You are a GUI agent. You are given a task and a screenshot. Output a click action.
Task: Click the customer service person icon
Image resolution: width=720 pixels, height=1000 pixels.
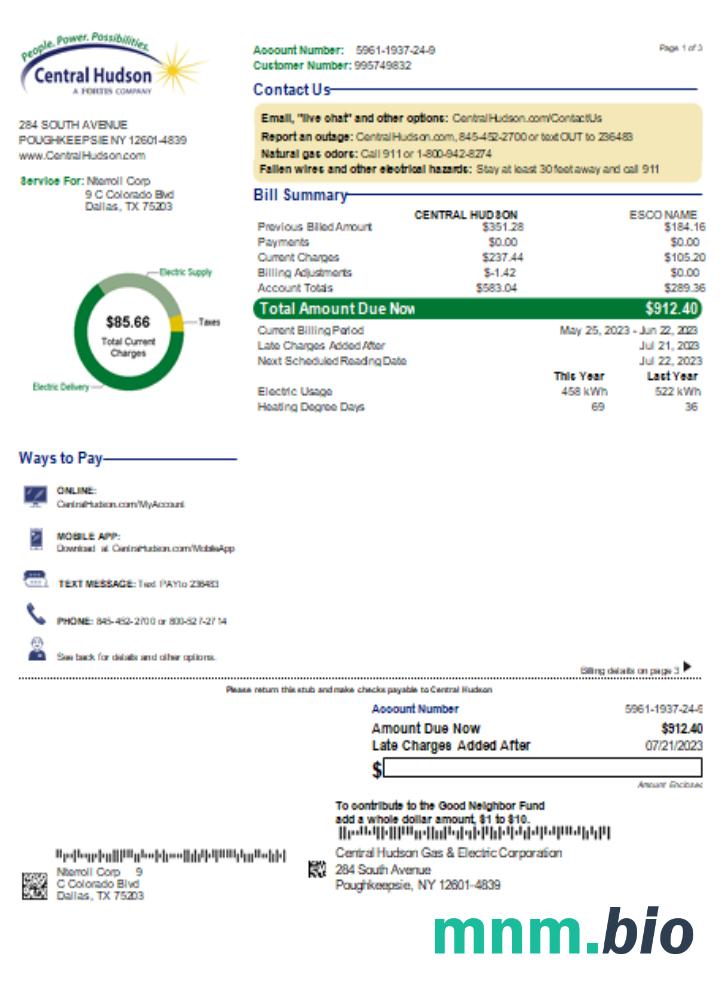[36, 649]
